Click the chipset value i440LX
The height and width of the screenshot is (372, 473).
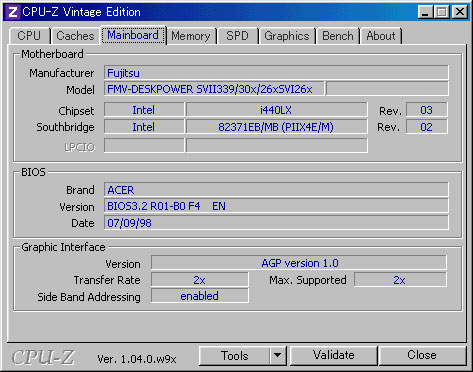[276, 110]
